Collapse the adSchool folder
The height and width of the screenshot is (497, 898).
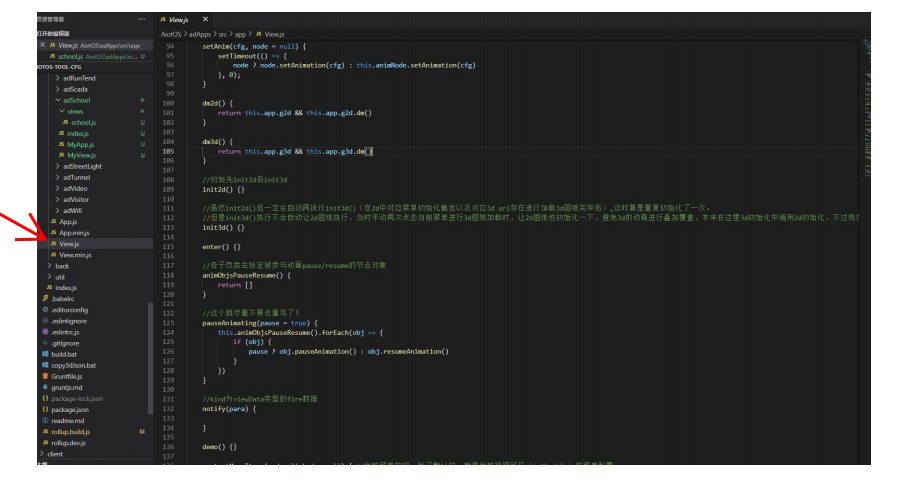[x=76, y=100]
